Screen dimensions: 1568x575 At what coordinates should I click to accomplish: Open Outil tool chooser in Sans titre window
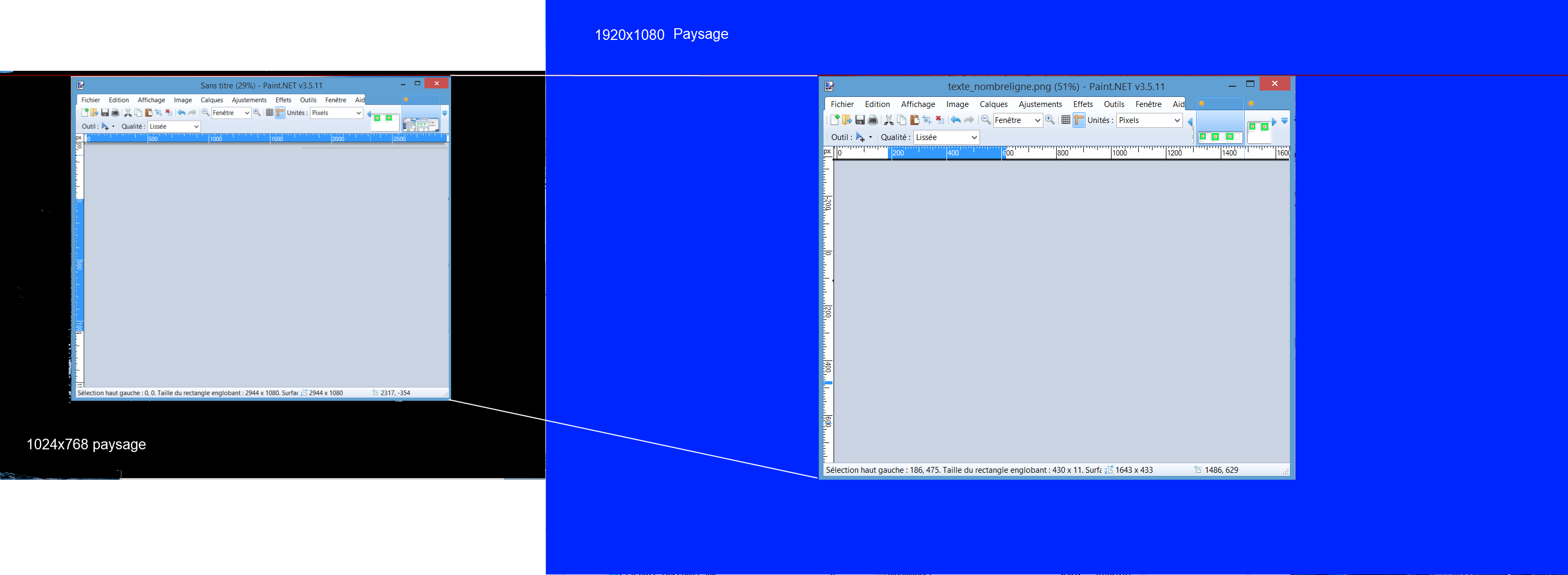point(108,127)
